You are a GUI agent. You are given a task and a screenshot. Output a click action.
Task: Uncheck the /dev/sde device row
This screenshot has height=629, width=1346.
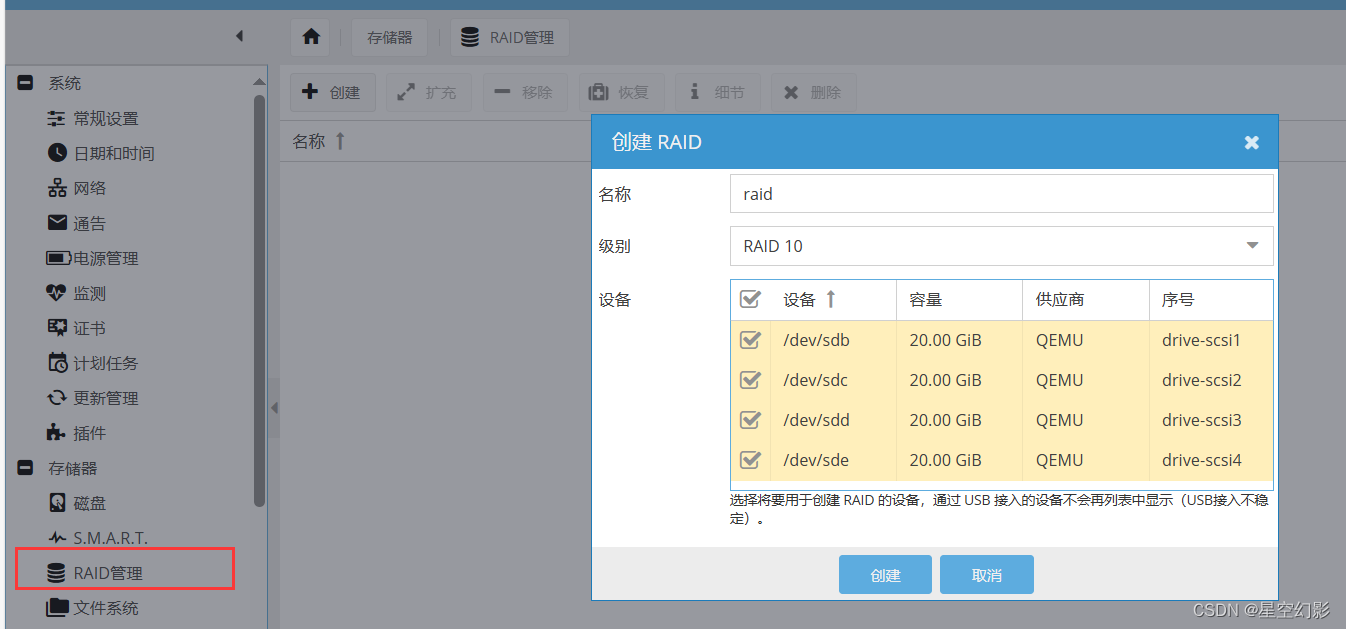click(751, 459)
